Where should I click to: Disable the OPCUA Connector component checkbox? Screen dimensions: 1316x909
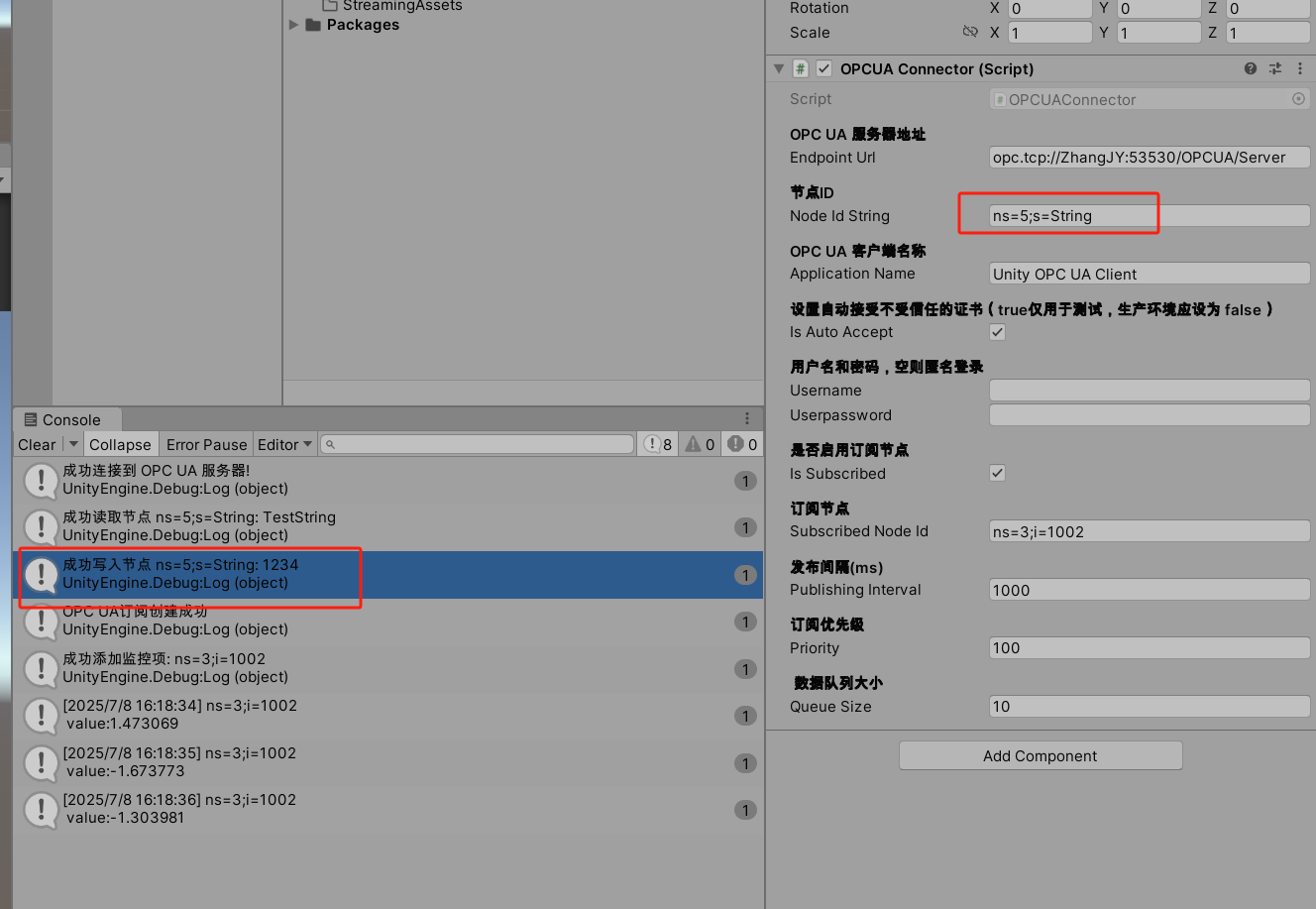click(823, 68)
